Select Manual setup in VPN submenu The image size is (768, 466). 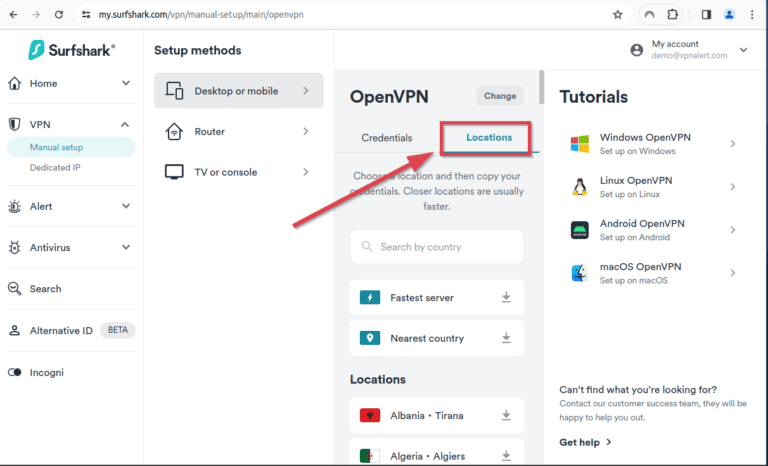coord(71,147)
